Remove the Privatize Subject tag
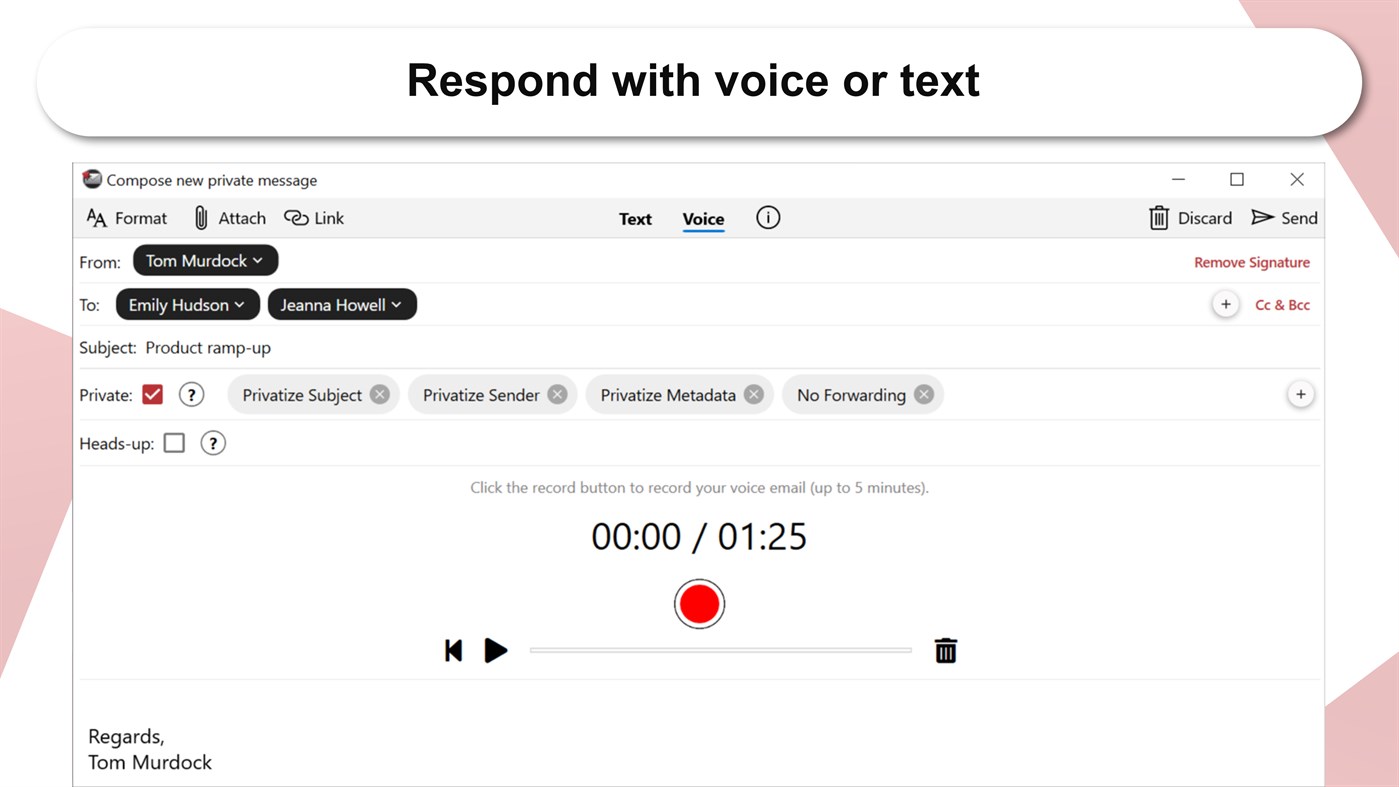Viewport: 1399px width, 787px height. pyautogui.click(x=380, y=394)
